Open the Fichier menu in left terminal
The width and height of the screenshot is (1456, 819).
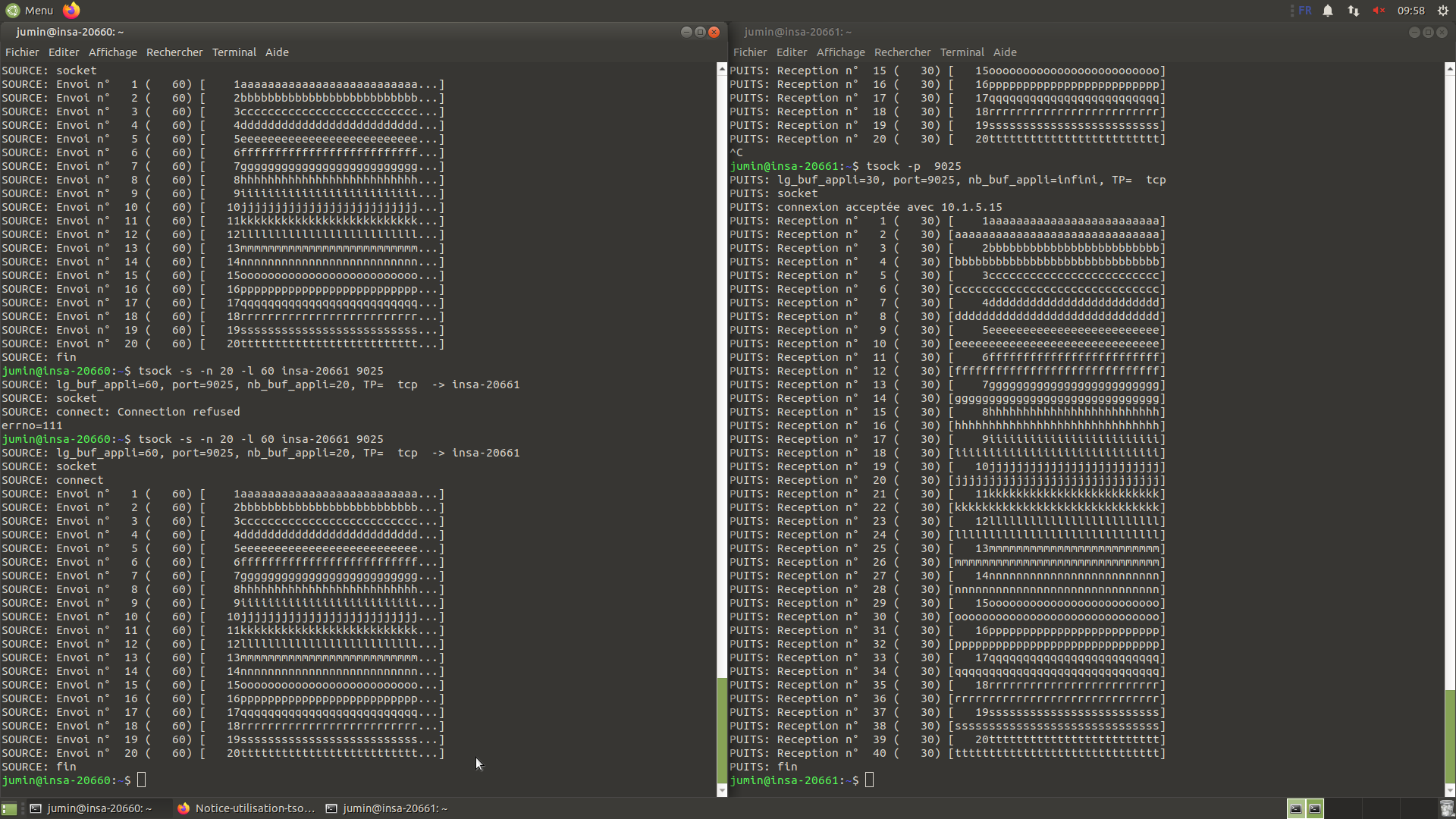(x=22, y=52)
